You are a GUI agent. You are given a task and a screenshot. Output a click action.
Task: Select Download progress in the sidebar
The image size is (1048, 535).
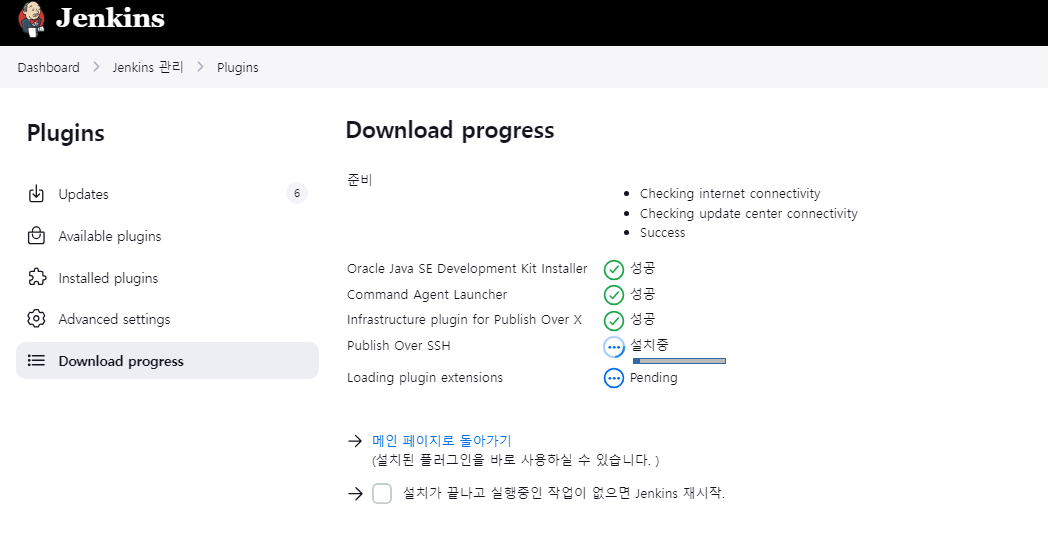tap(167, 360)
